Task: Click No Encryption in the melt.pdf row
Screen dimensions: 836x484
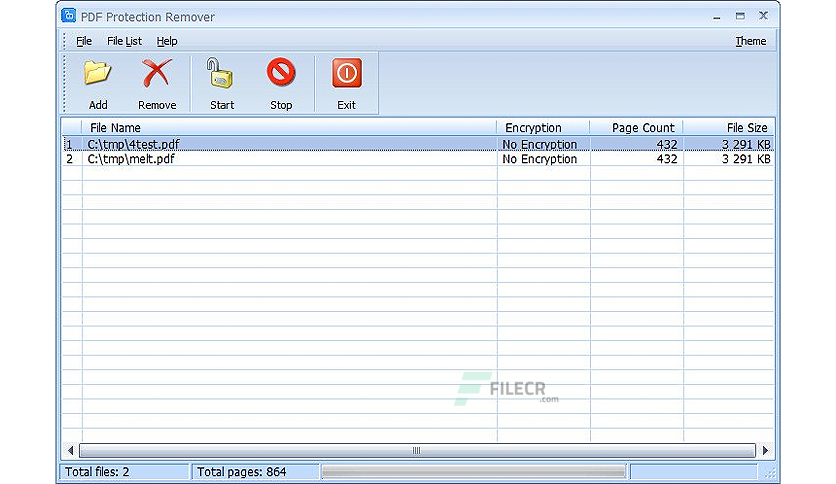Action: (x=540, y=159)
